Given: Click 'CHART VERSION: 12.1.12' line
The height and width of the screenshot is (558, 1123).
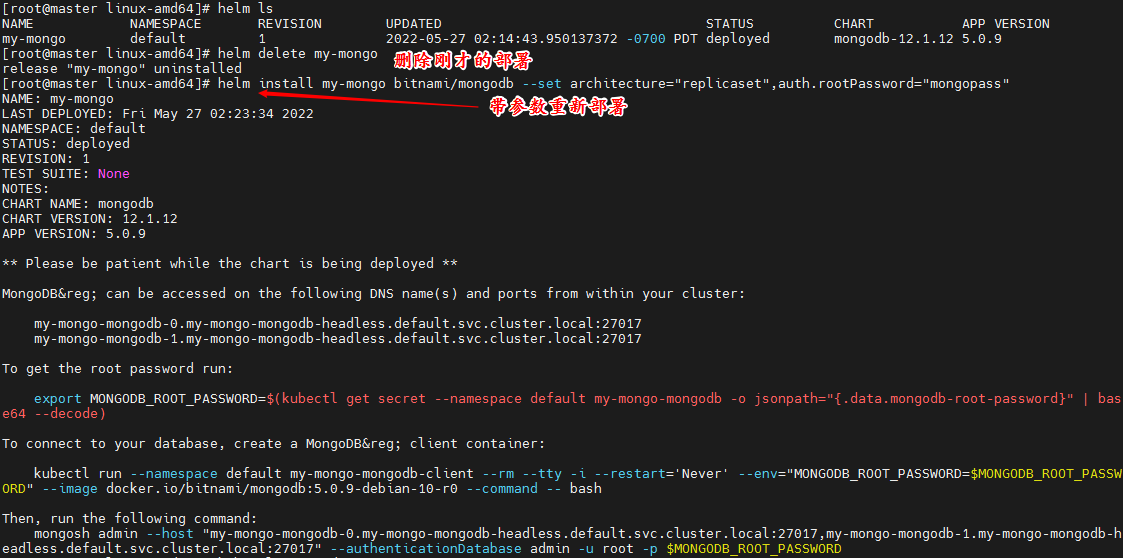Looking at the screenshot, I should click(x=90, y=219).
